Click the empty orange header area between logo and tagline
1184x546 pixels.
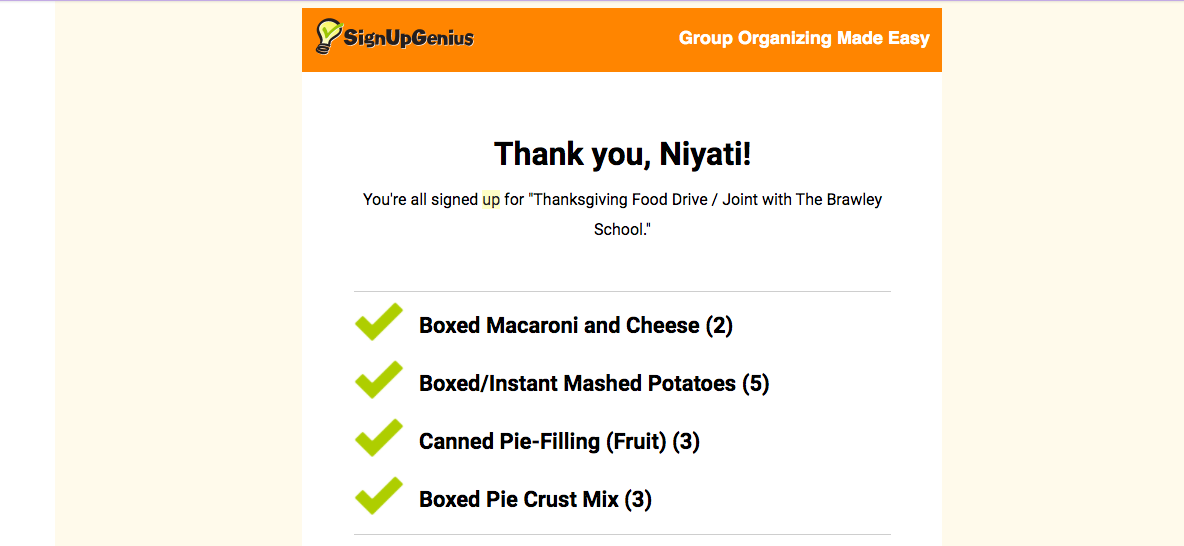pyautogui.click(x=575, y=40)
